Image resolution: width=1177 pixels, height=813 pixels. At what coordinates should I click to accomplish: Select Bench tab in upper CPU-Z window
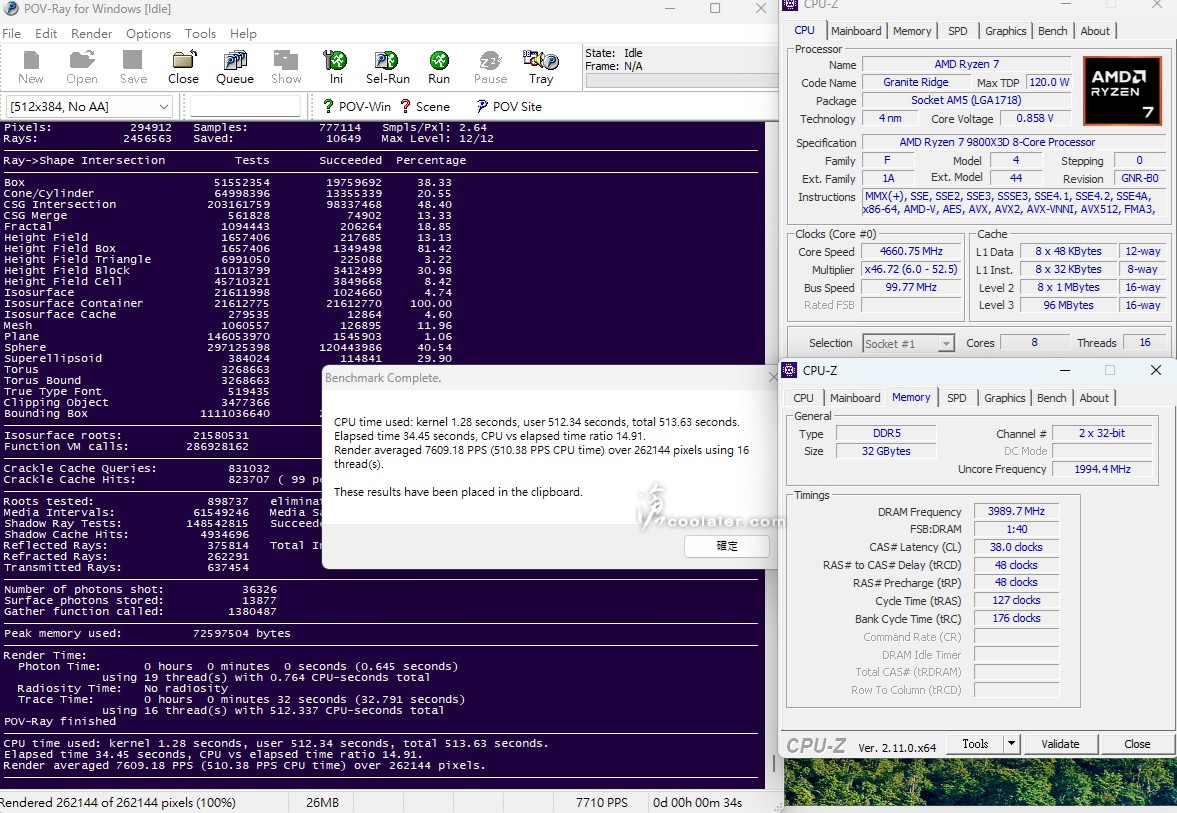coord(1052,31)
